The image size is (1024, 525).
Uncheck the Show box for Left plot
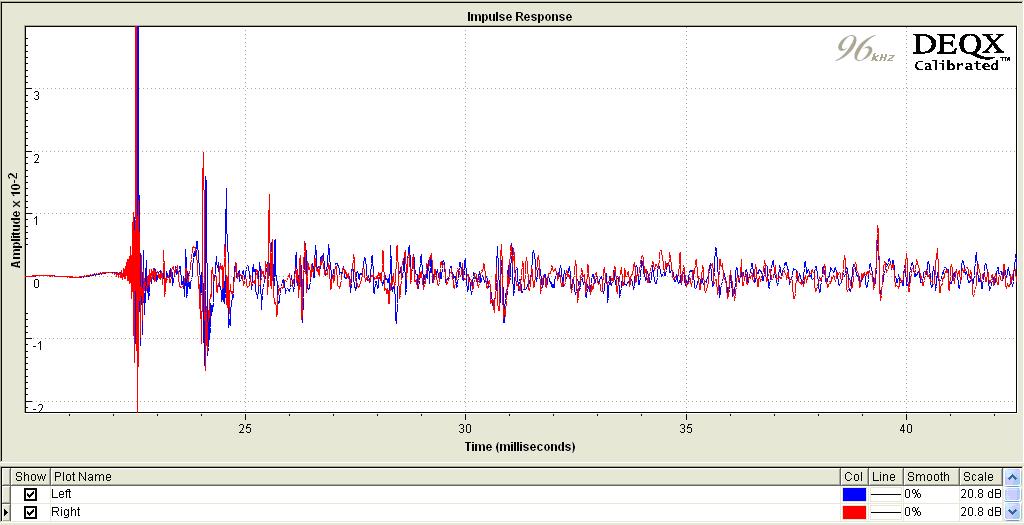pyautogui.click(x=30, y=494)
